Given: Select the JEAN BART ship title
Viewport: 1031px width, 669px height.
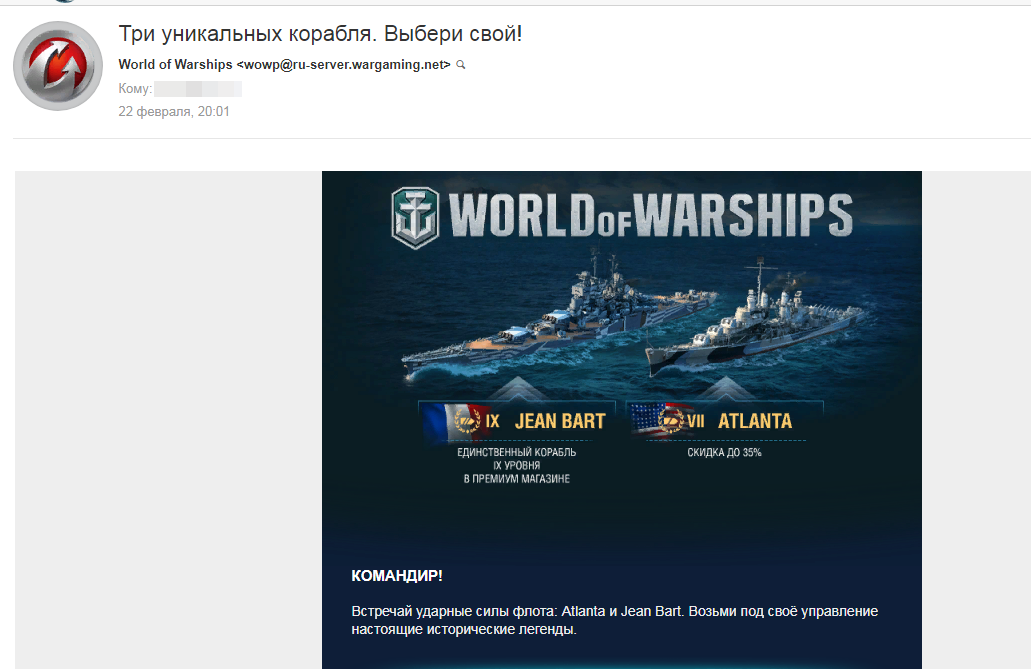Looking at the screenshot, I should [x=560, y=421].
